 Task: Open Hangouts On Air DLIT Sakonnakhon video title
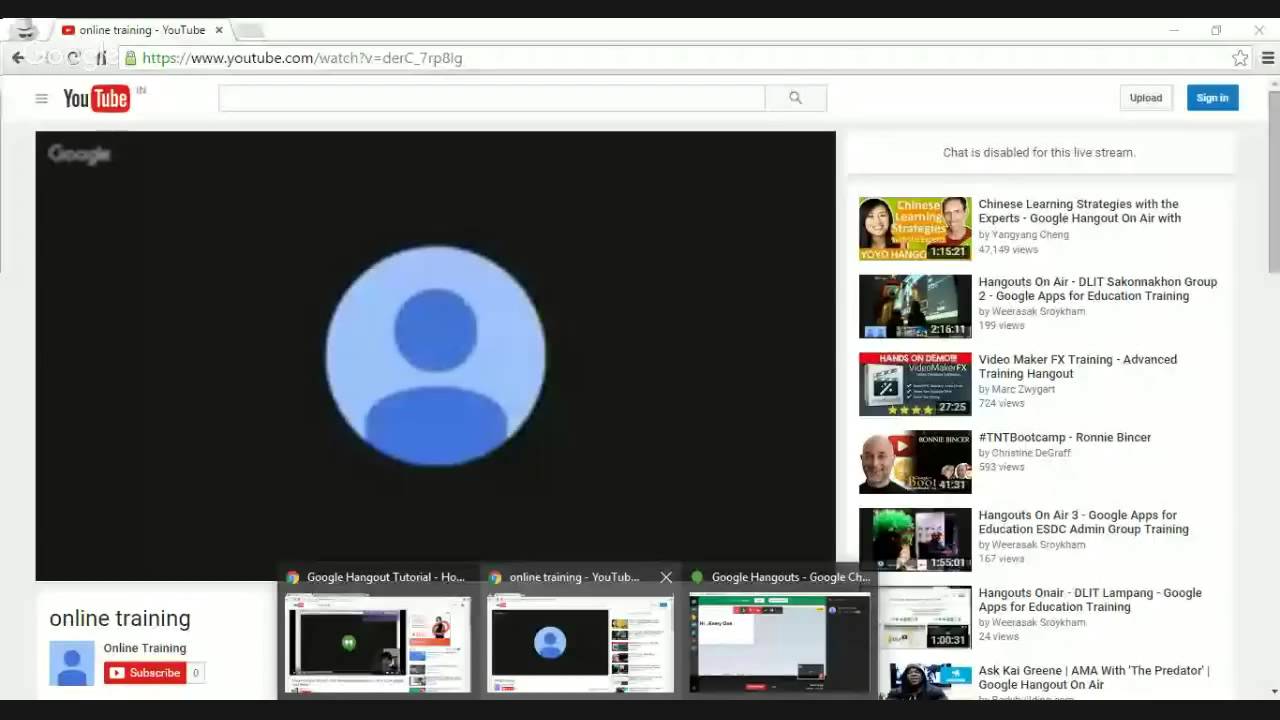(1097, 289)
